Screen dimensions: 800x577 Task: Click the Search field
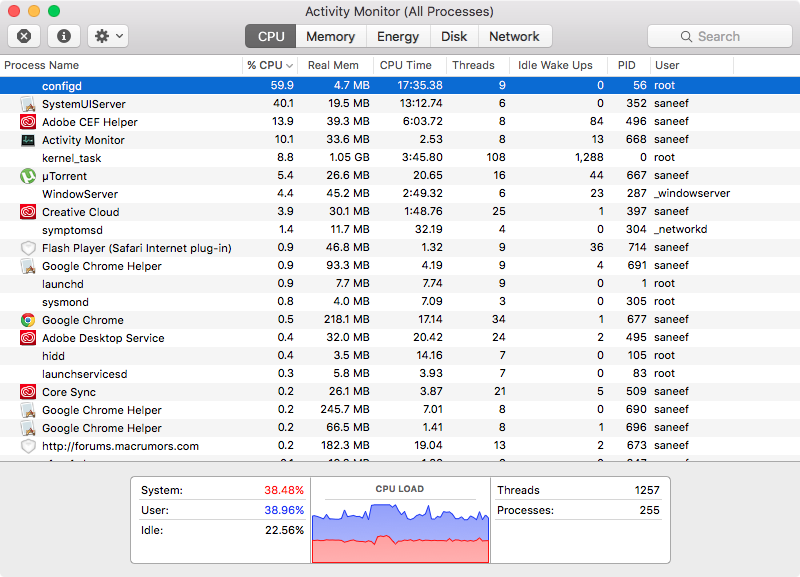(719, 36)
